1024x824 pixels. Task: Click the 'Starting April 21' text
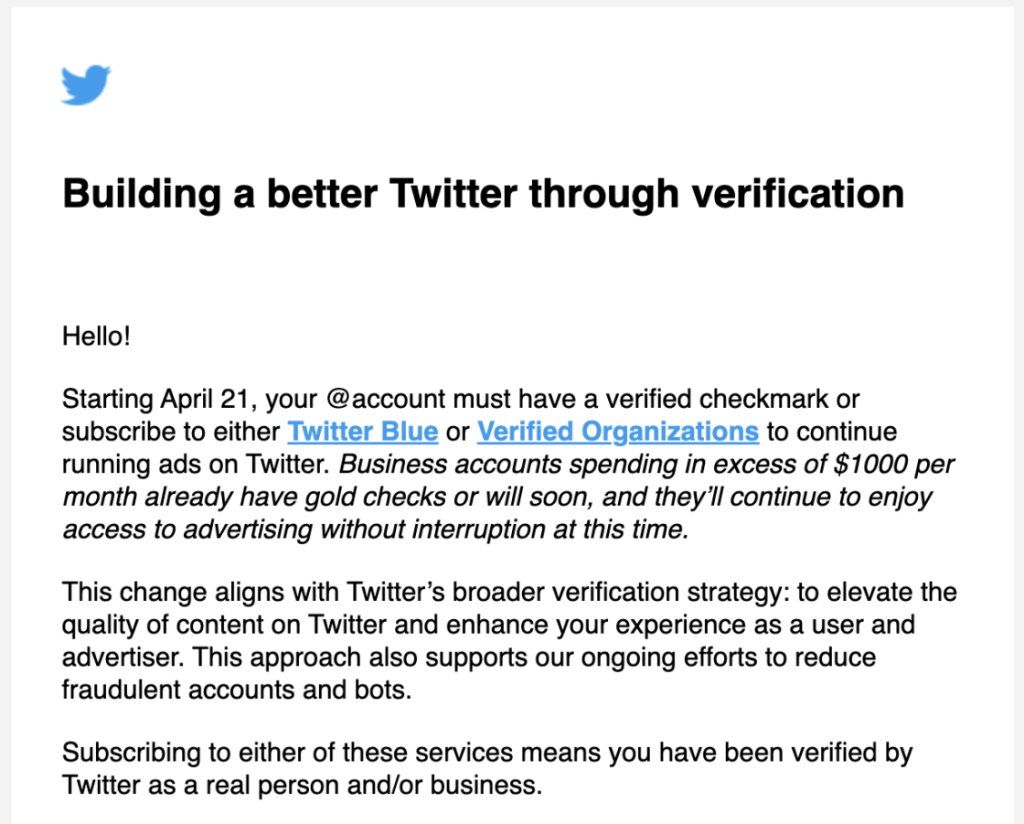(x=155, y=399)
